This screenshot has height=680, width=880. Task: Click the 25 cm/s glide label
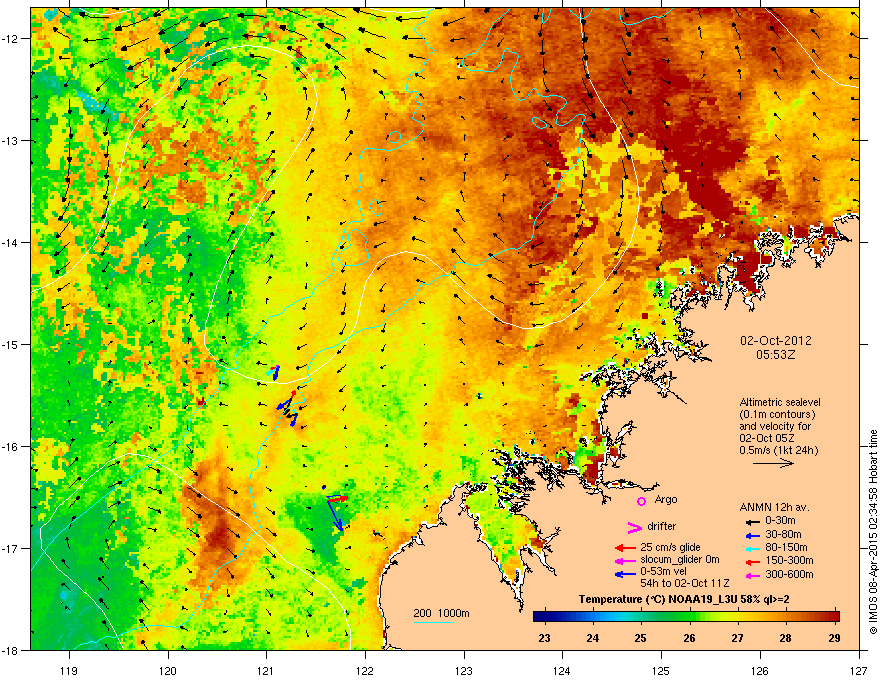pyautogui.click(x=670, y=547)
